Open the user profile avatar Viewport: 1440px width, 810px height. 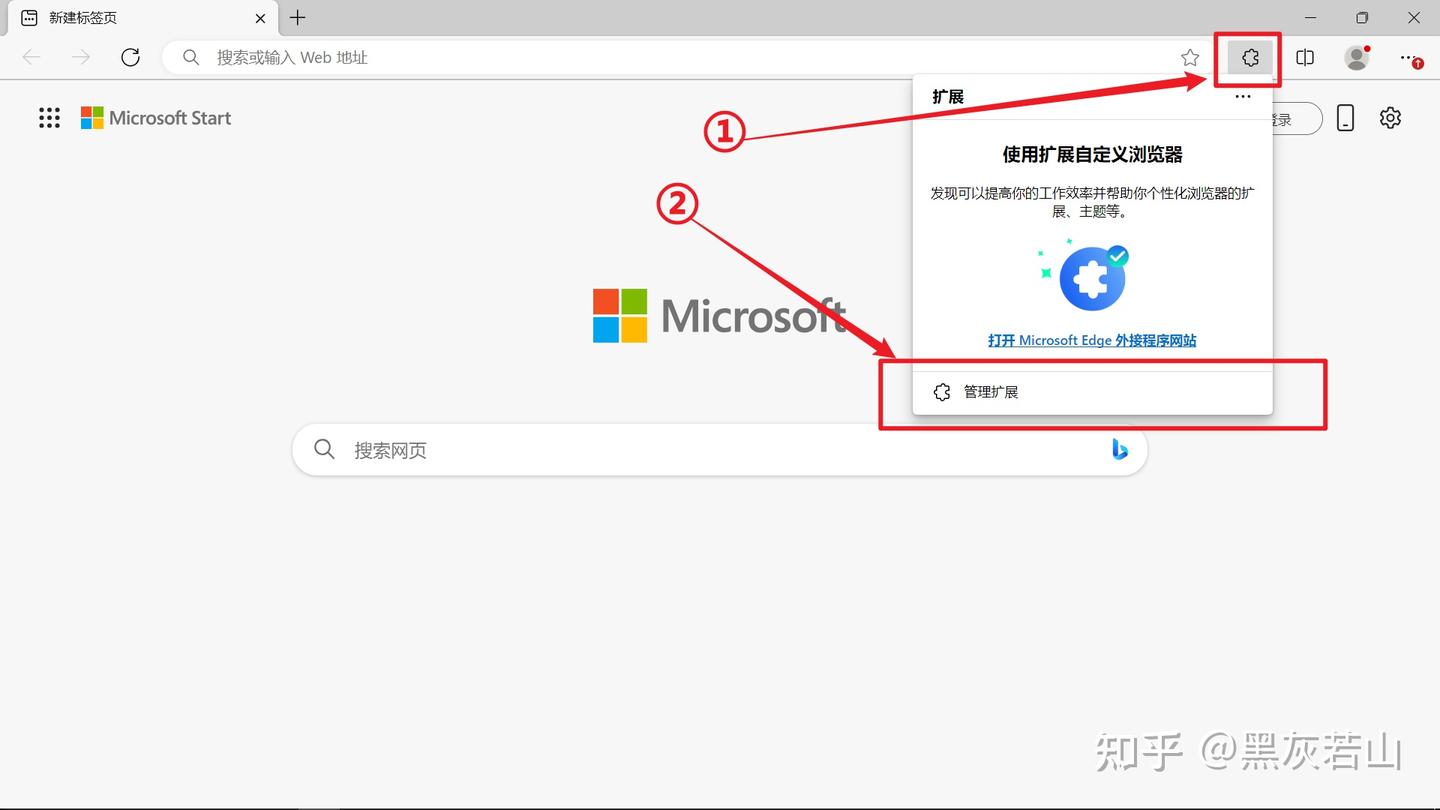point(1357,58)
